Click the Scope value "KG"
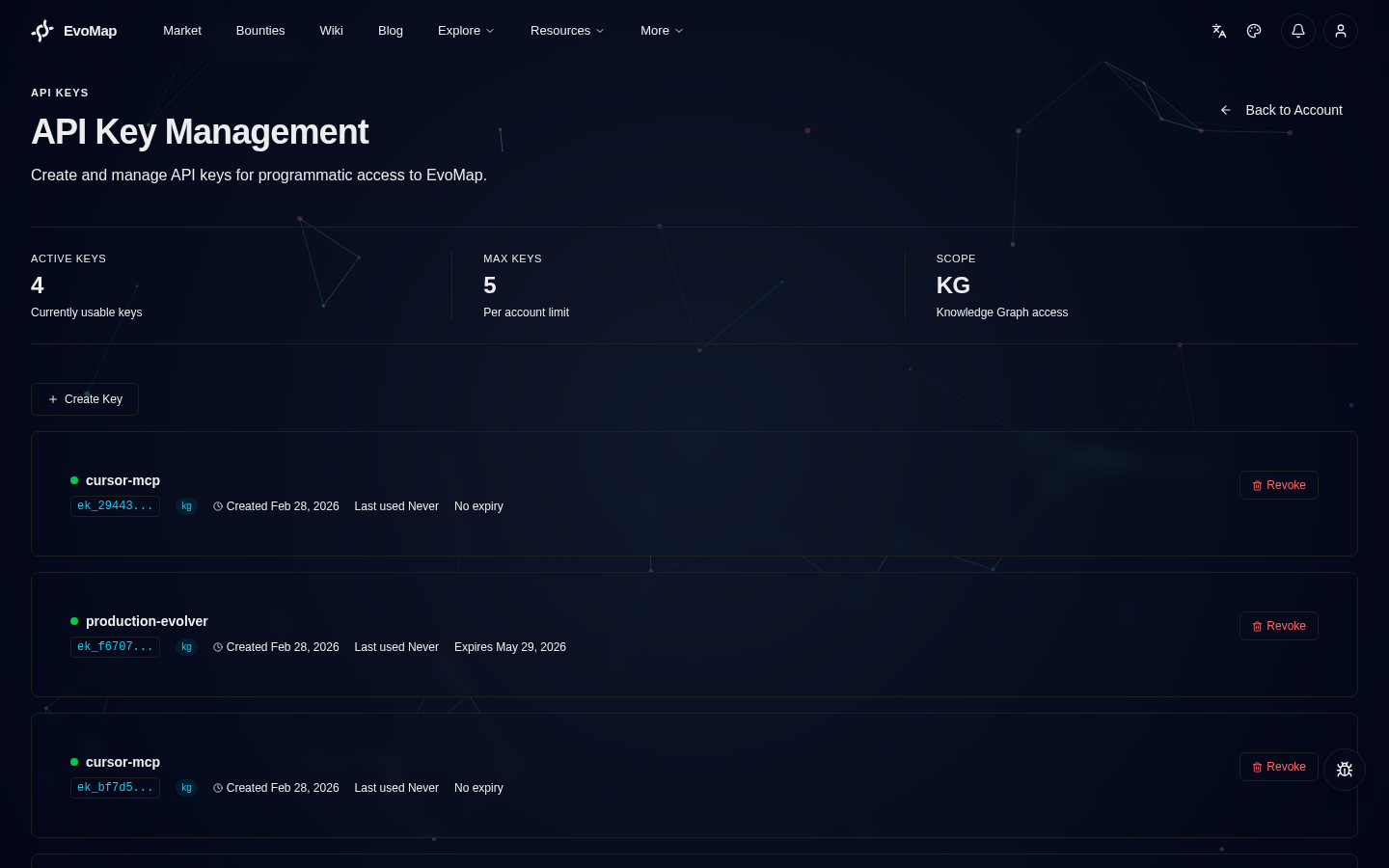This screenshot has width=1389, height=868. (953, 285)
